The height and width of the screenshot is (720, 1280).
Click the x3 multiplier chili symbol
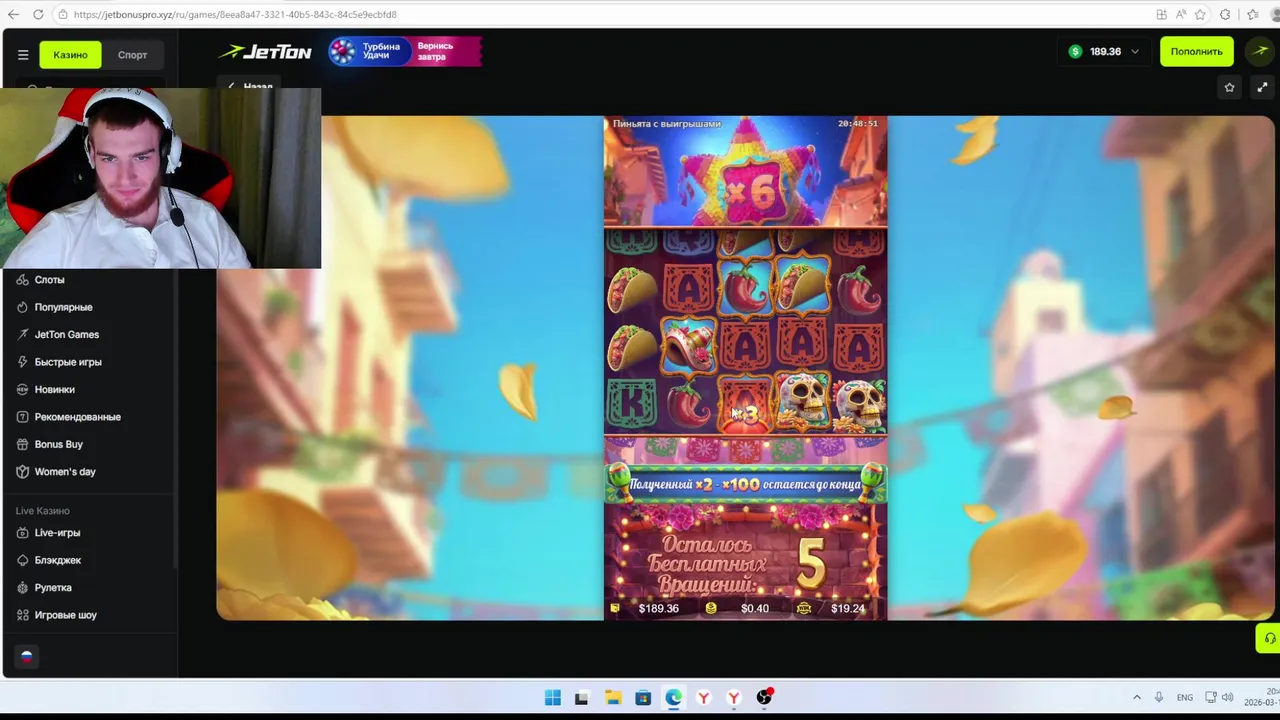click(x=745, y=405)
